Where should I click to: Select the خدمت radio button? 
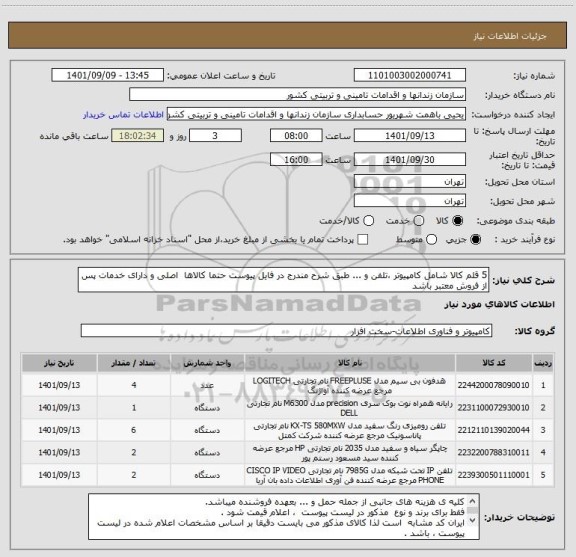pos(419,221)
